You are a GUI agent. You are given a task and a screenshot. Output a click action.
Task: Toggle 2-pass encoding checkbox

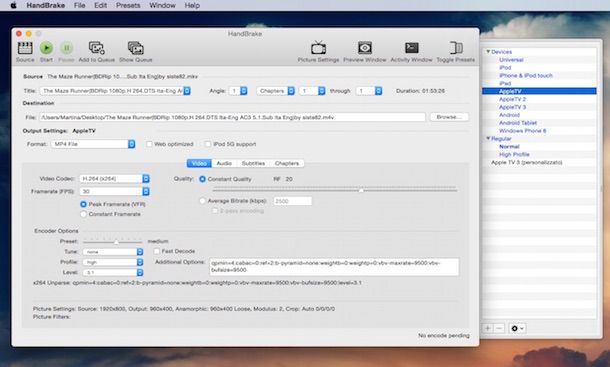(215, 211)
